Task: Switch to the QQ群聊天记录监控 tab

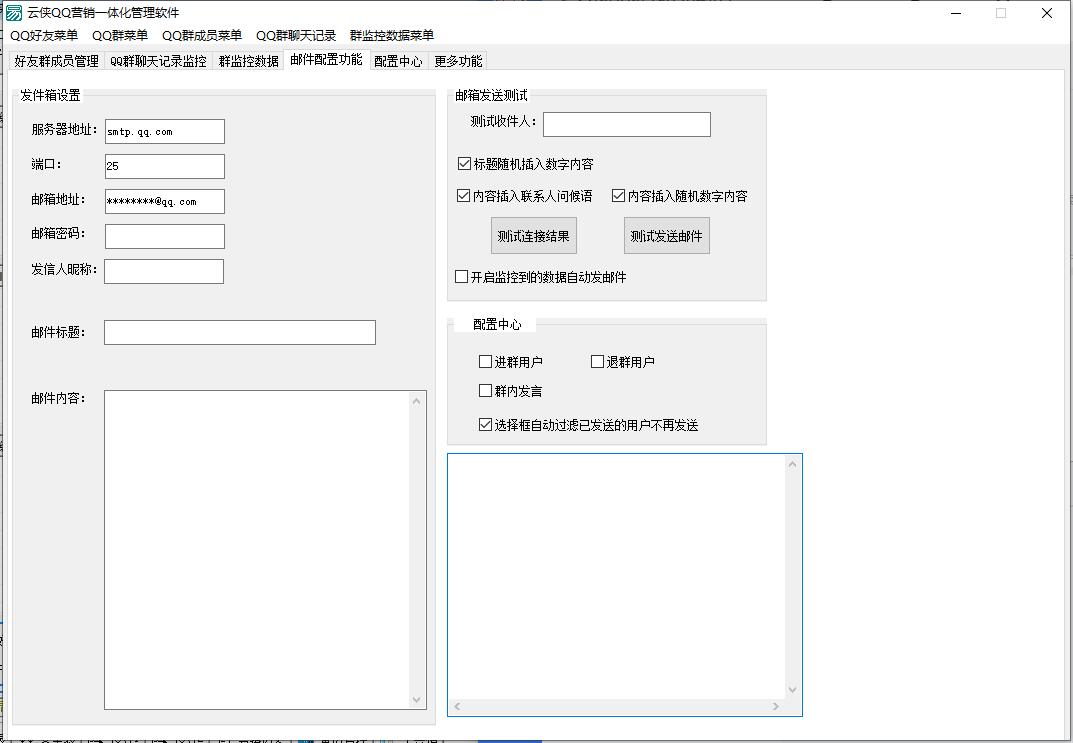Action: 158,61
